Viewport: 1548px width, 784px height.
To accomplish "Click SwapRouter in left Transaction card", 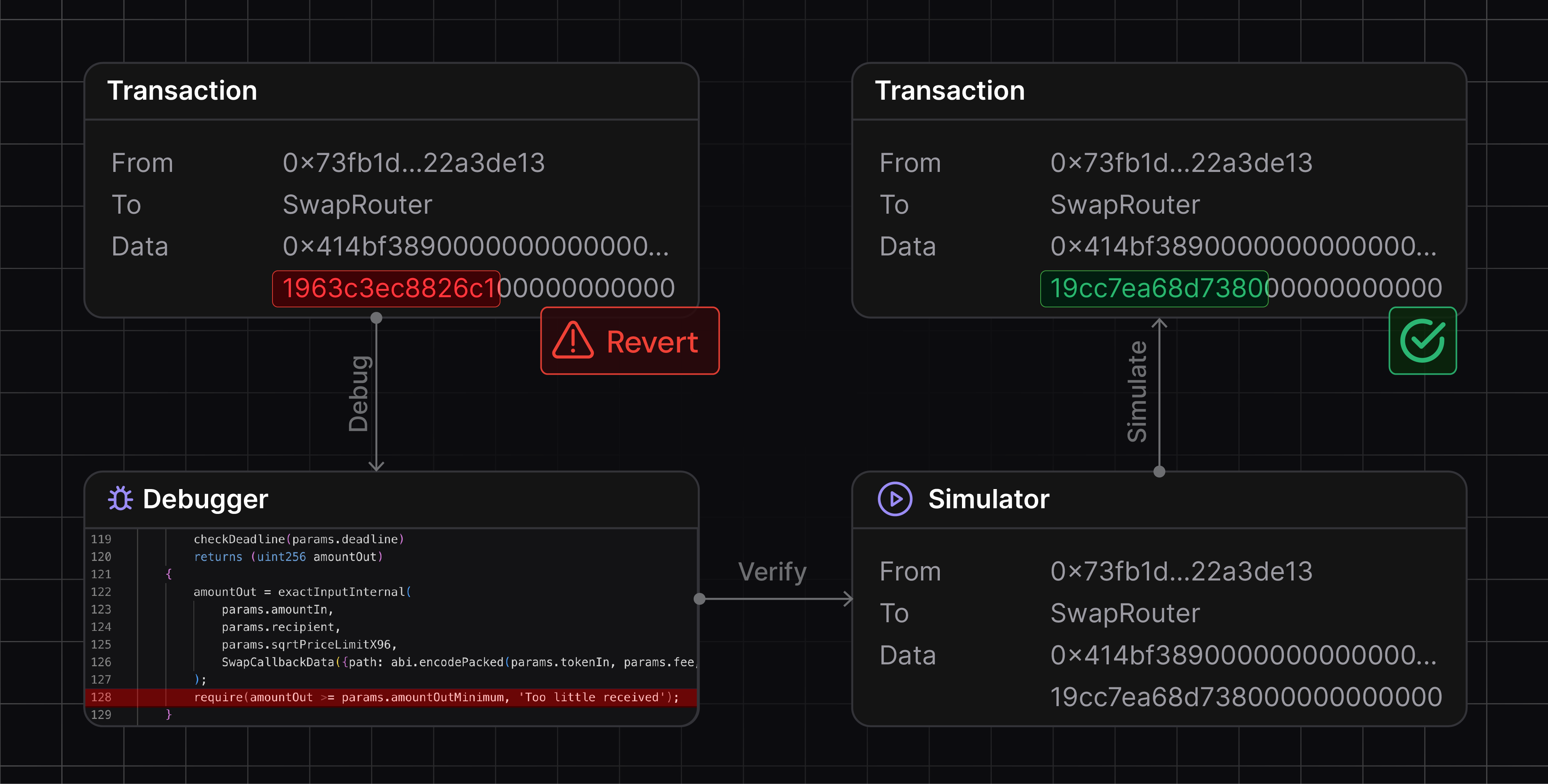I will (x=358, y=205).
